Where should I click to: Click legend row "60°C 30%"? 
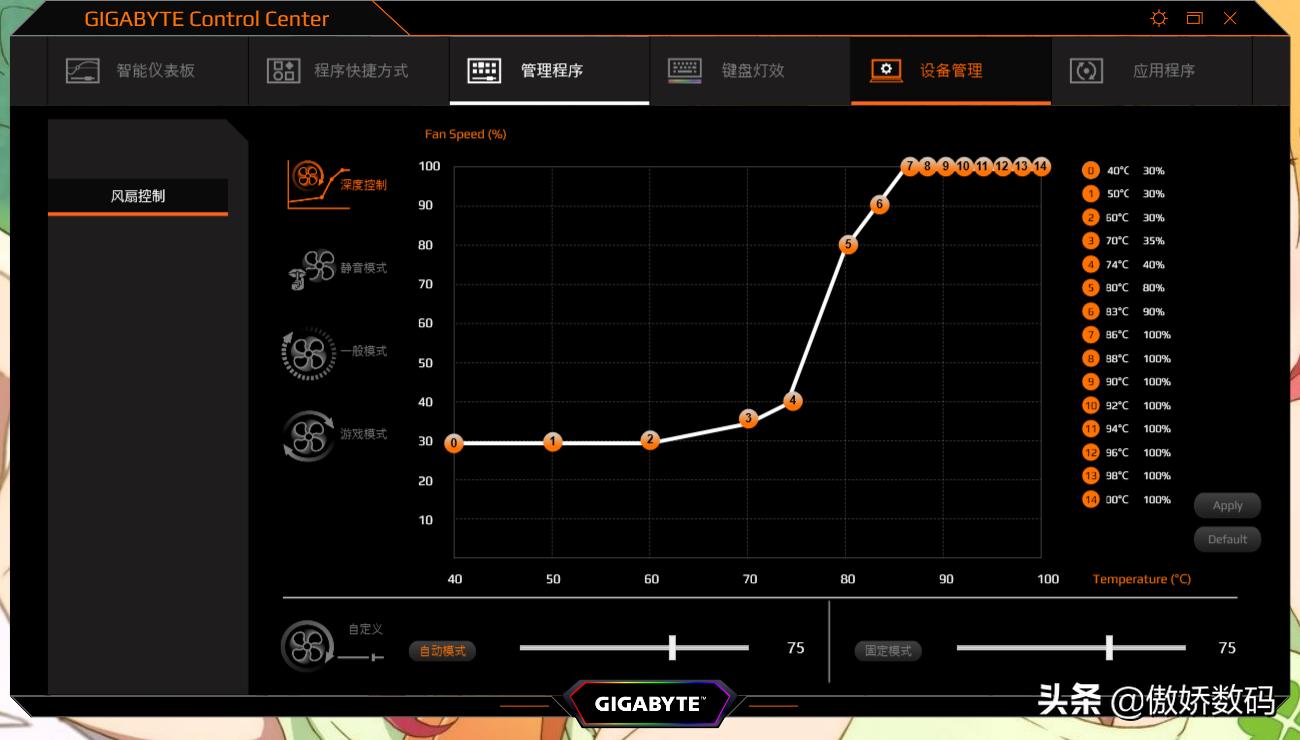point(1124,218)
